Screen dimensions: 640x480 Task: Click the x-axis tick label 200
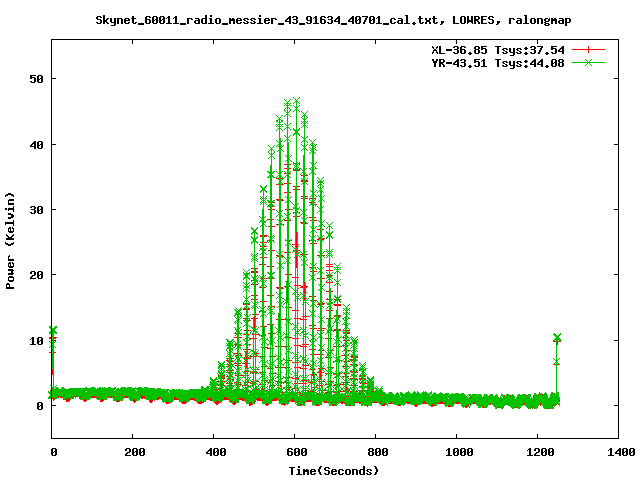(135, 452)
